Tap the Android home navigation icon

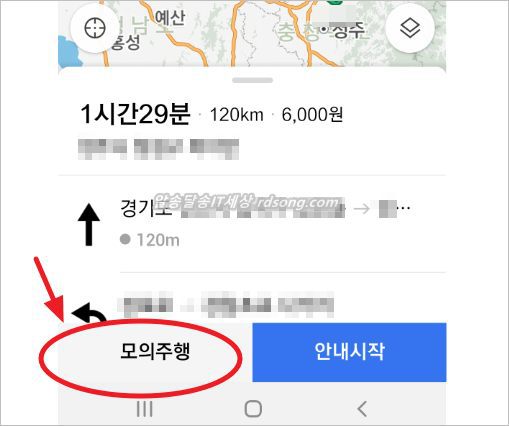pyautogui.click(x=253, y=409)
